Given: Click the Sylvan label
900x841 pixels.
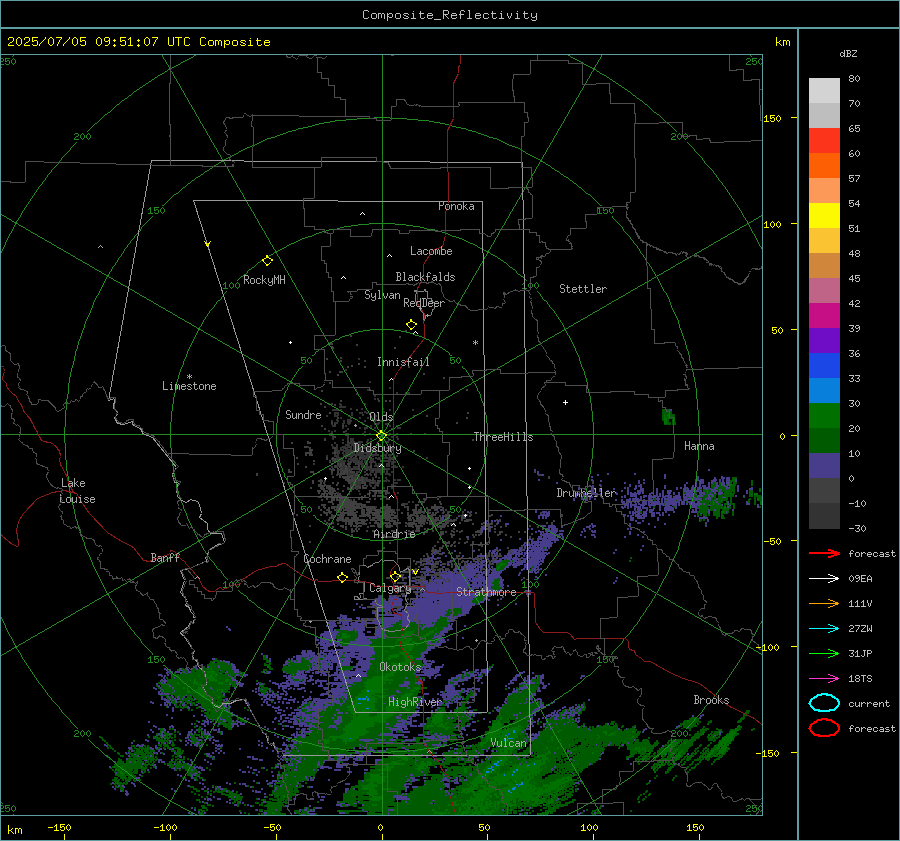Looking at the screenshot, I should (x=382, y=295).
